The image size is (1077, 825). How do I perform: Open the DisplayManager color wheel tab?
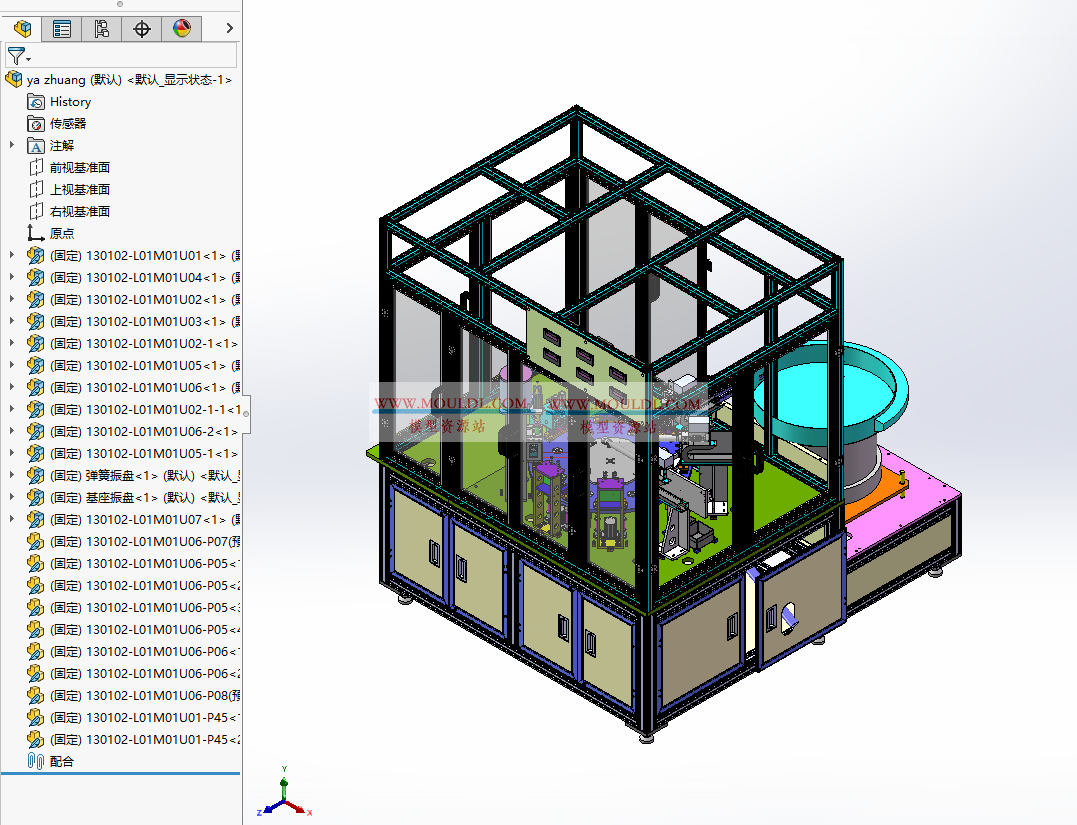(181, 29)
